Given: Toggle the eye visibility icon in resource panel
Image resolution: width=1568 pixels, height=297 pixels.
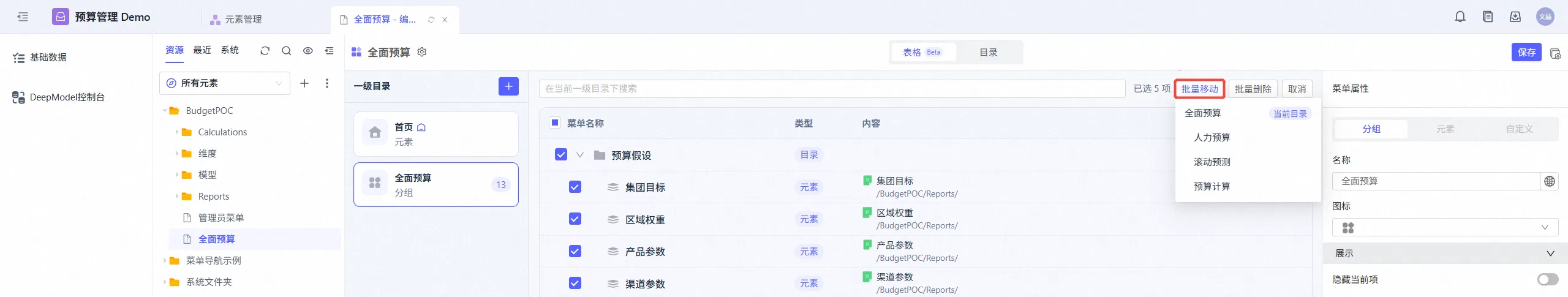Looking at the screenshot, I should coord(308,51).
